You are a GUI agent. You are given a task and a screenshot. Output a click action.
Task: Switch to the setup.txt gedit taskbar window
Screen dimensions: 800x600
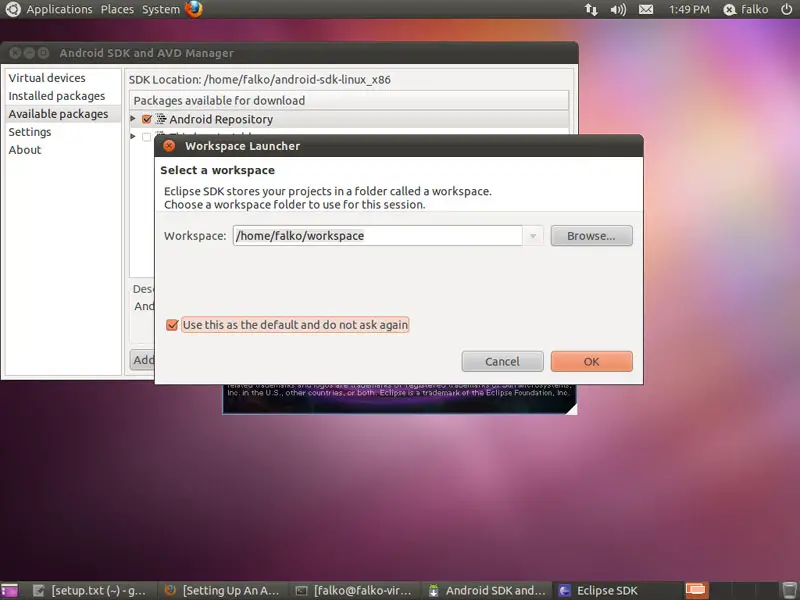(89, 590)
